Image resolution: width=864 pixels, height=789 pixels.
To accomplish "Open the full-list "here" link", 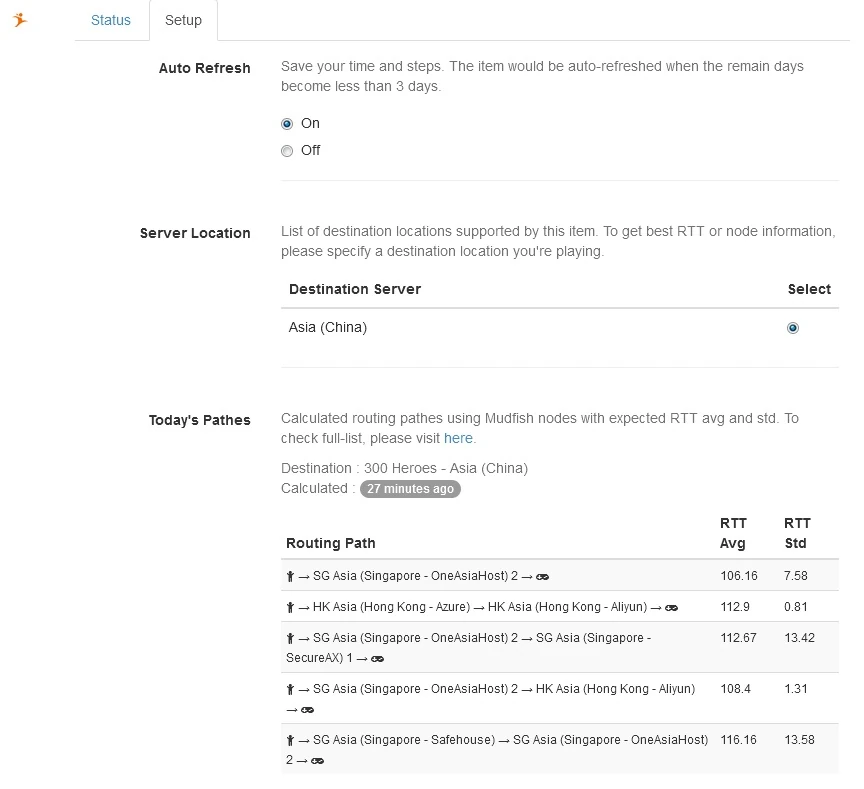I will point(458,438).
